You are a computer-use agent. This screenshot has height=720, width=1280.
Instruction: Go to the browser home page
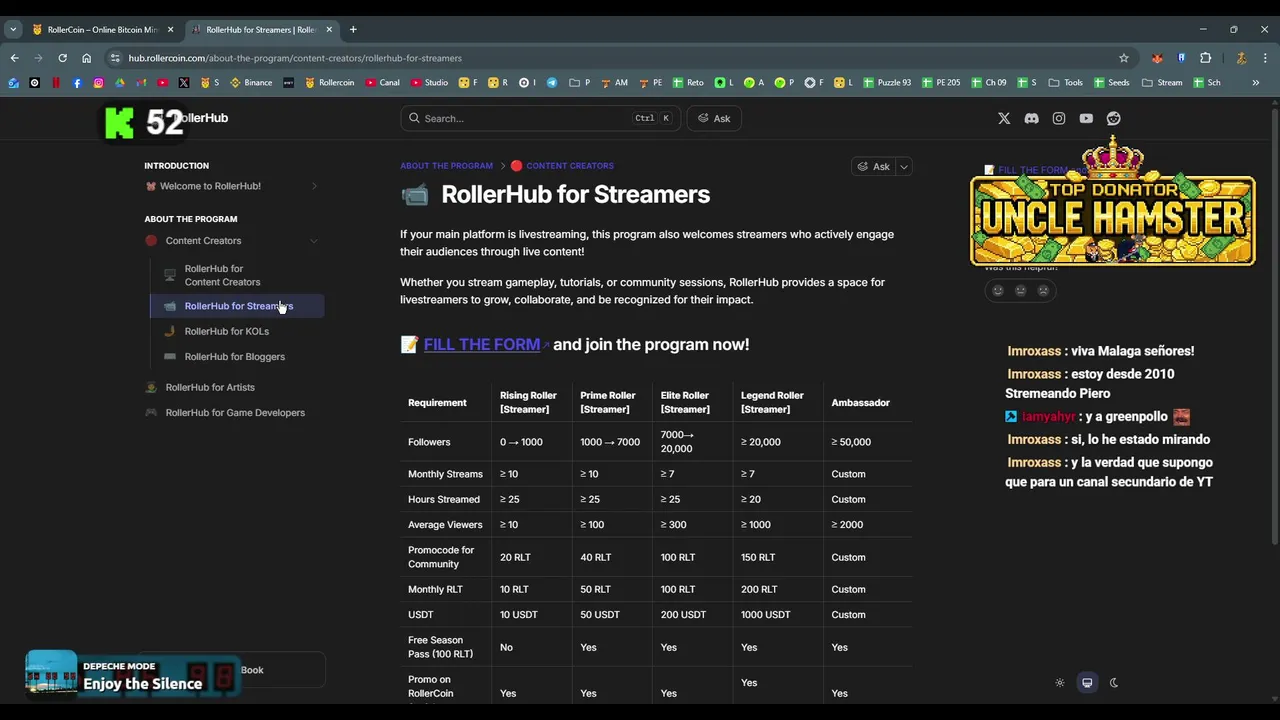pos(86,58)
